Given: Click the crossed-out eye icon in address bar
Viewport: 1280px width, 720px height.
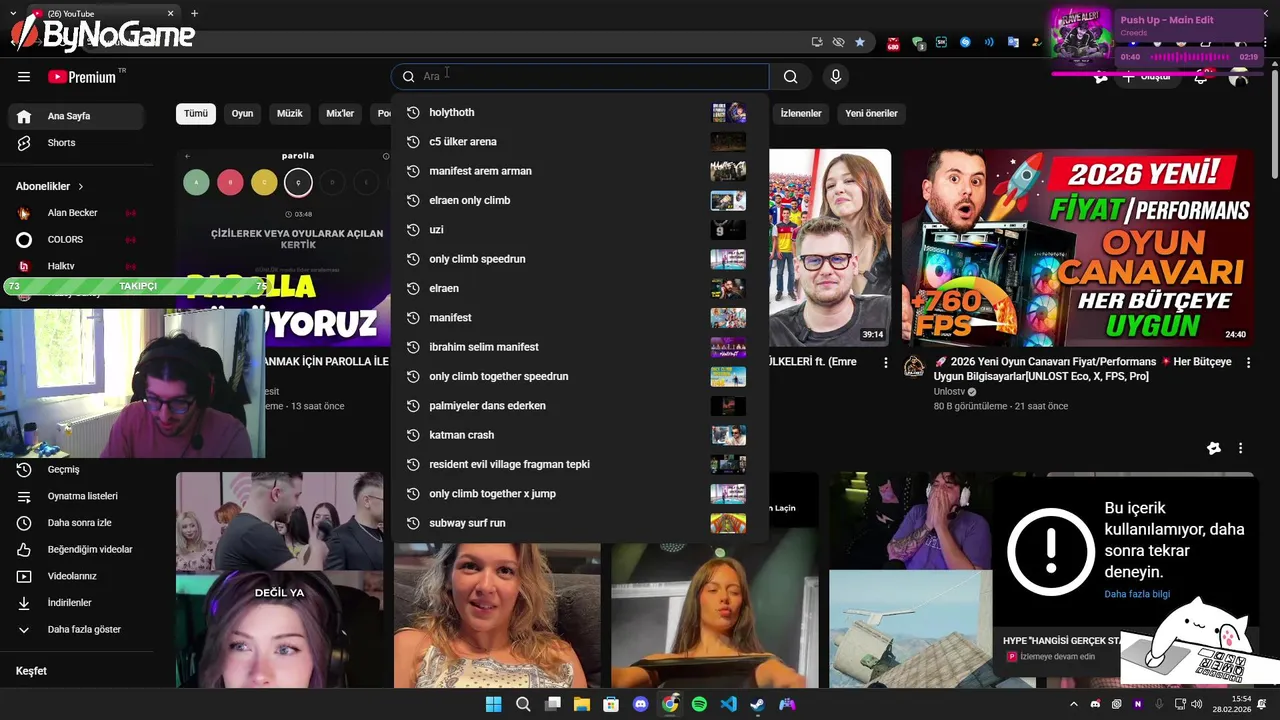Looking at the screenshot, I should 838,42.
